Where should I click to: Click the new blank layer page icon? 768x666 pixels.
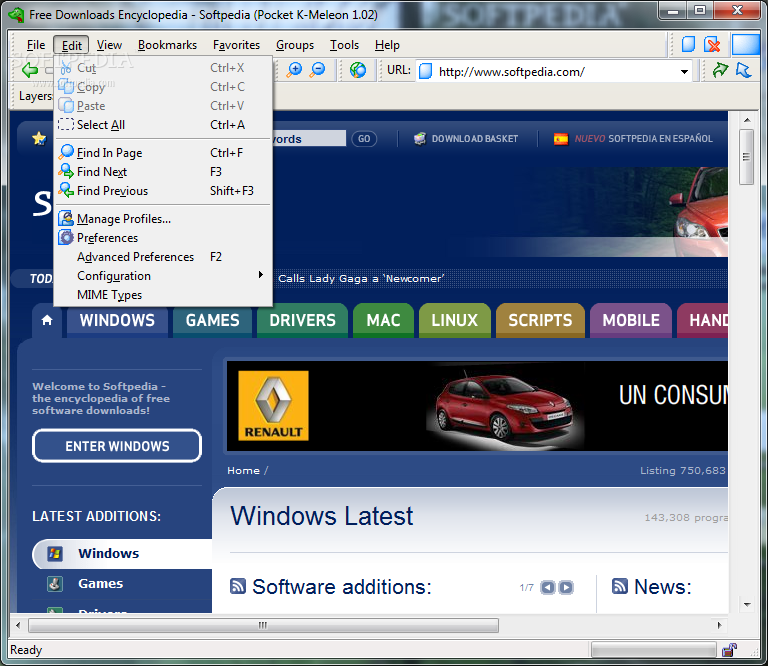688,45
